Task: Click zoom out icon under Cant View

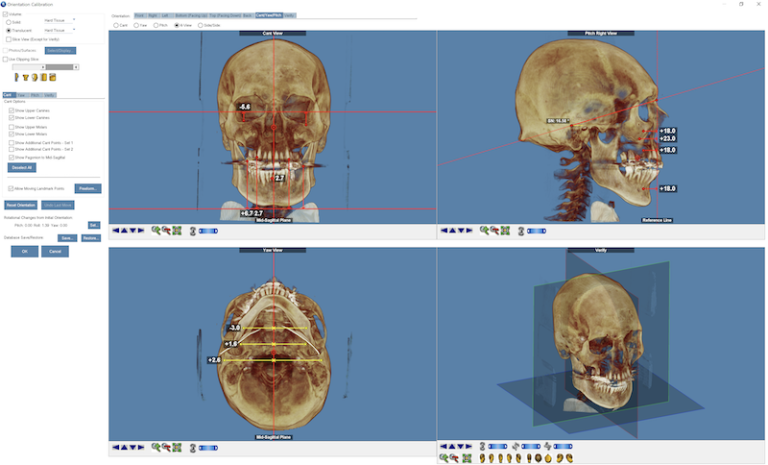Action: coord(166,230)
